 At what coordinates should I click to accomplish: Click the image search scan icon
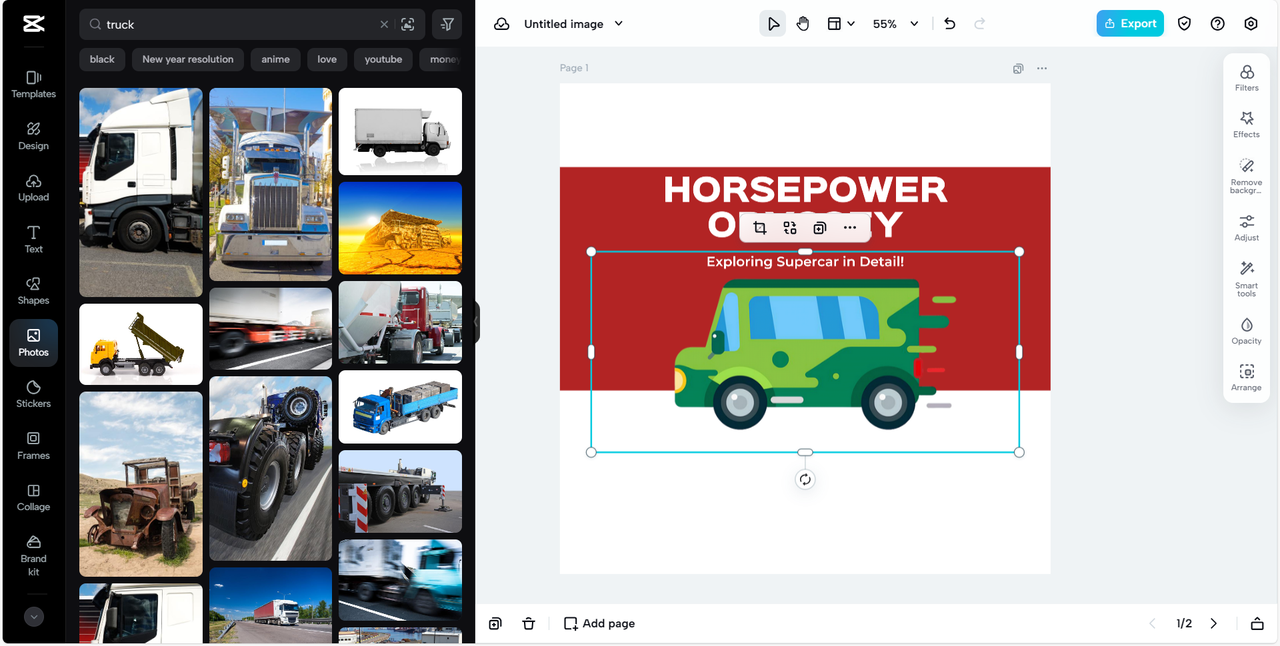click(408, 24)
